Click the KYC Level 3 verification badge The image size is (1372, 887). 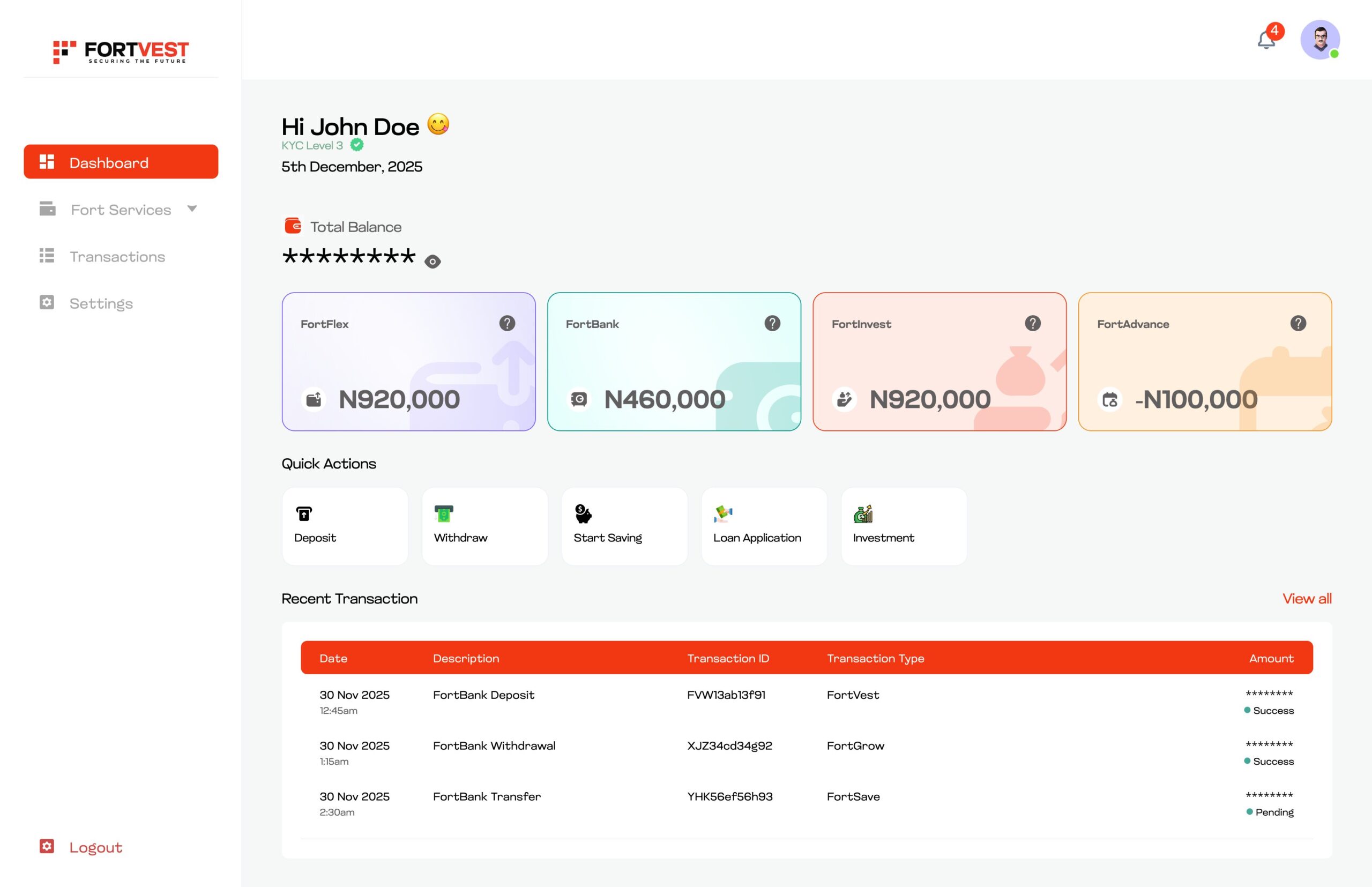[x=356, y=146]
